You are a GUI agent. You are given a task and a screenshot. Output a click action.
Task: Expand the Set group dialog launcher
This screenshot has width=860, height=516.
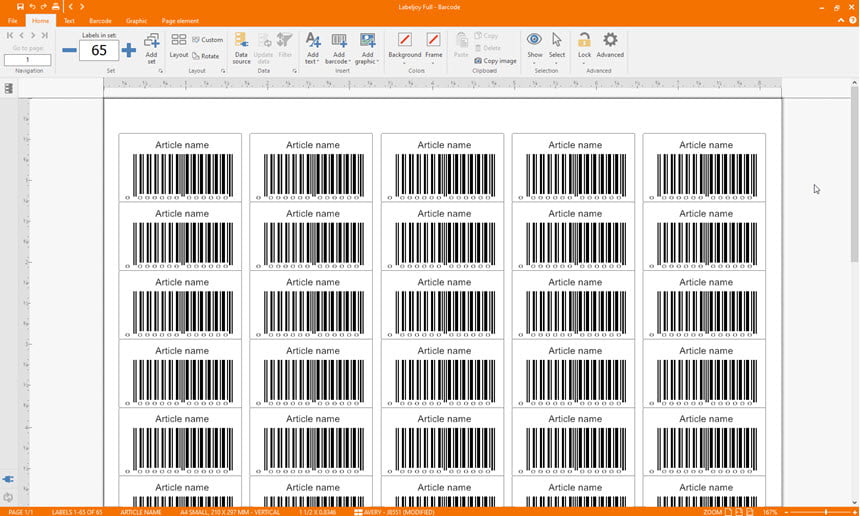161,71
